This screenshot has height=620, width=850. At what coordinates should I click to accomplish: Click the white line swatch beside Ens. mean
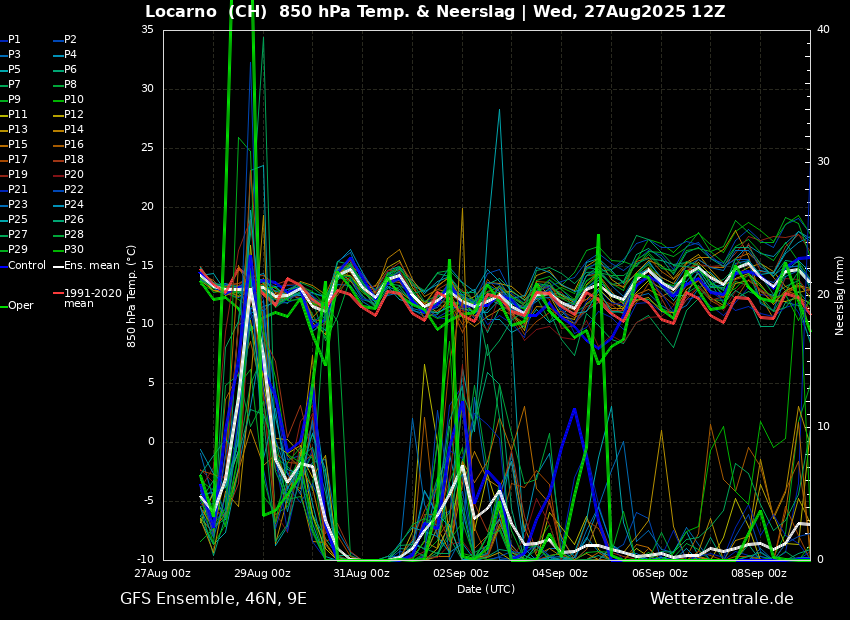58,266
